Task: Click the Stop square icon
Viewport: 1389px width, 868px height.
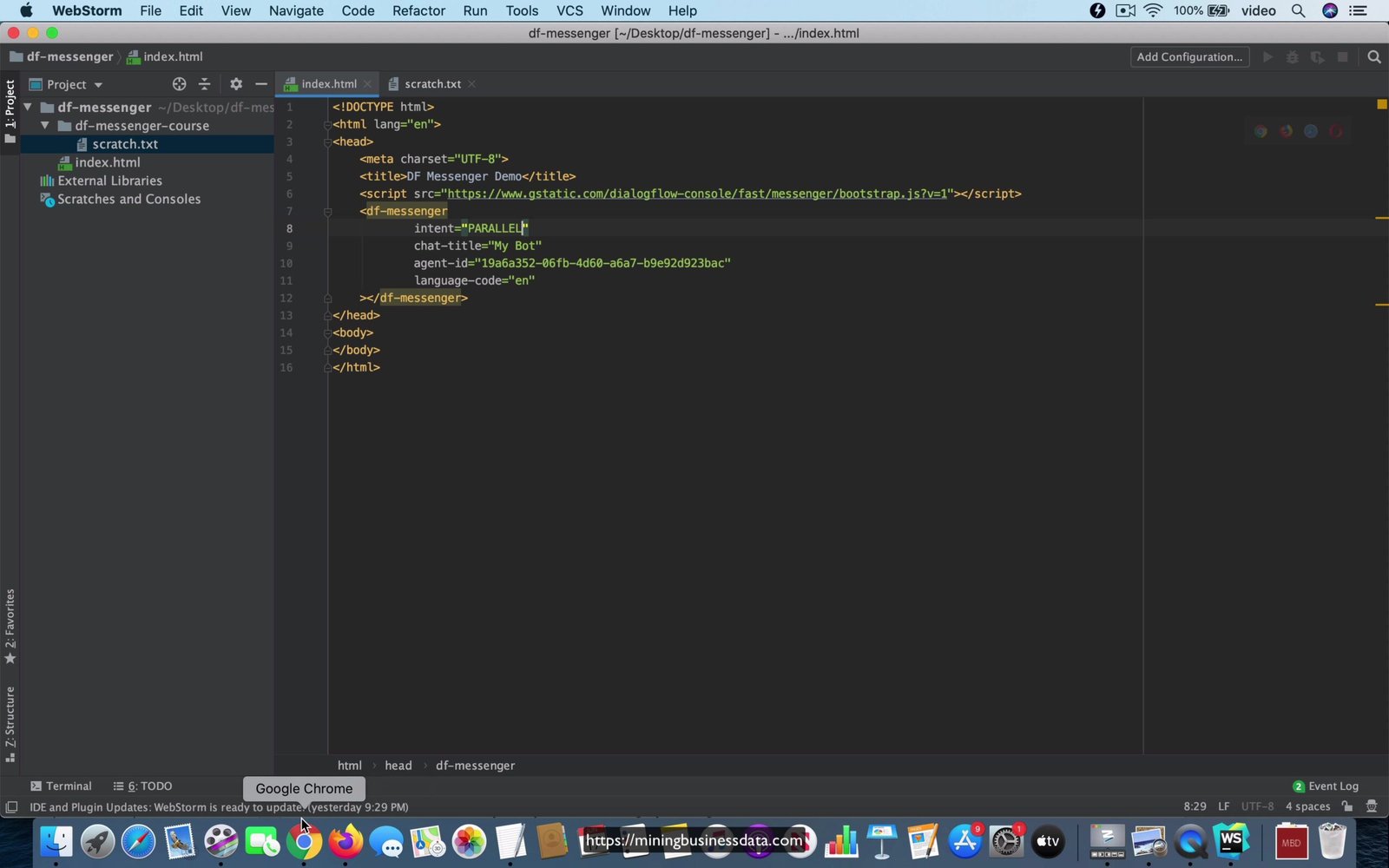Action: 1342,57
